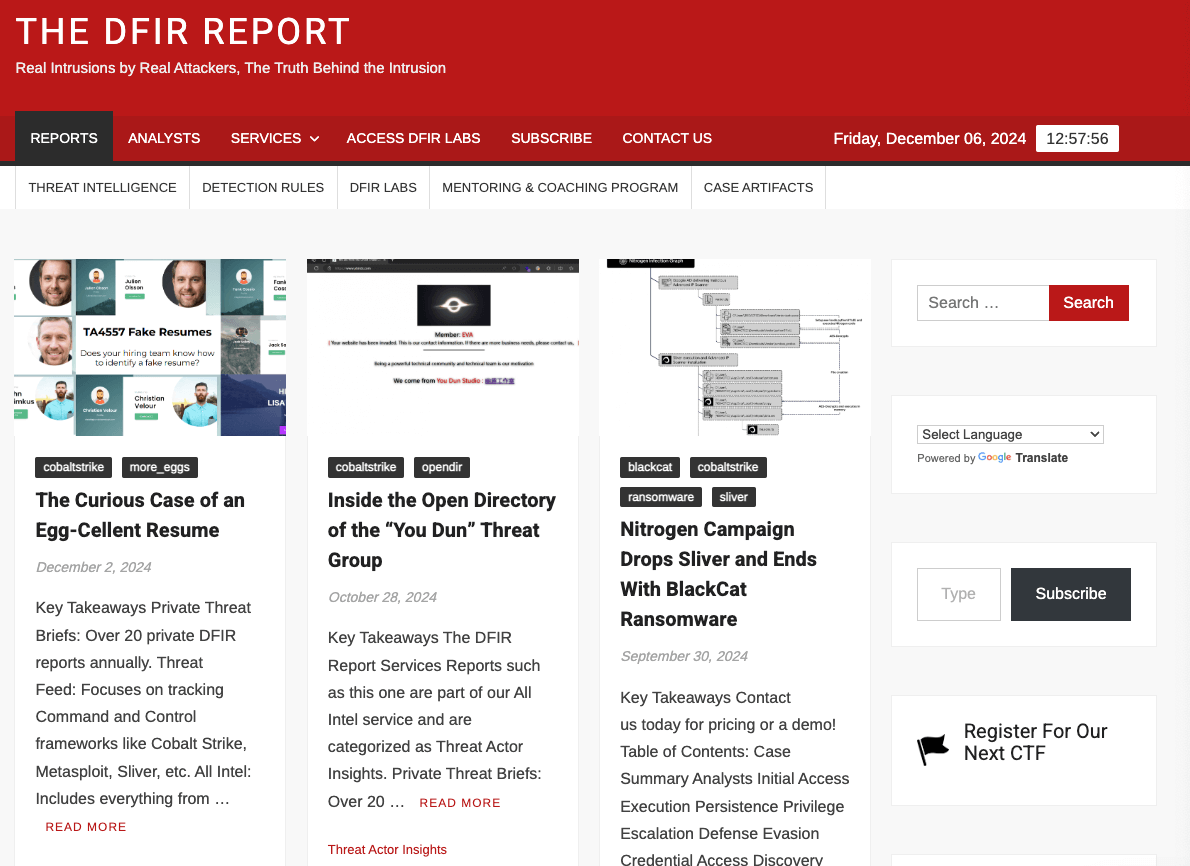
Task: Click the CTF flag icon
Action: 933,749
